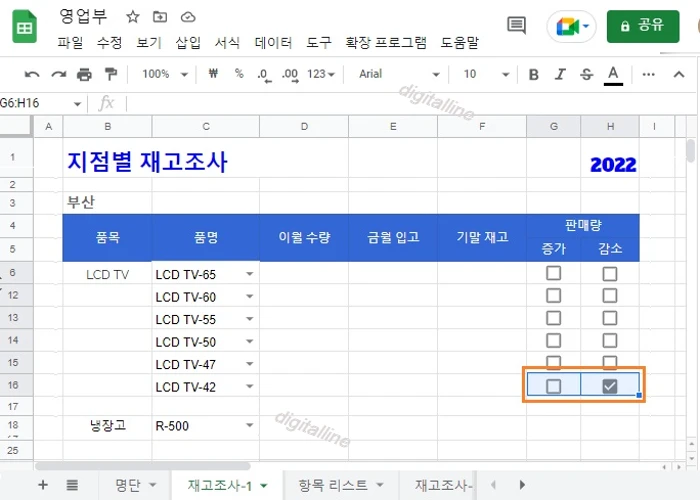Open the zoom 100% dropdown

164,74
